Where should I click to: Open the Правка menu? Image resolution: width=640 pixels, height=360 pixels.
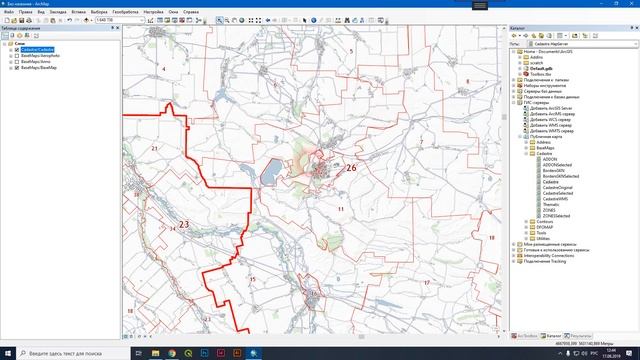25,12
